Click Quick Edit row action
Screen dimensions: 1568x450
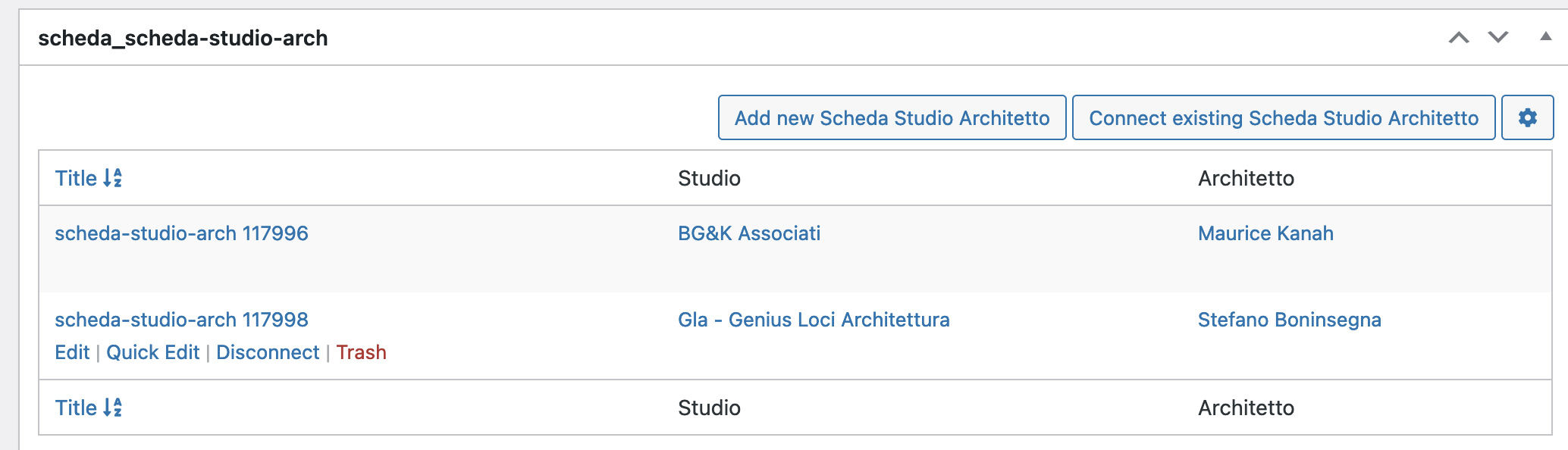click(x=152, y=352)
